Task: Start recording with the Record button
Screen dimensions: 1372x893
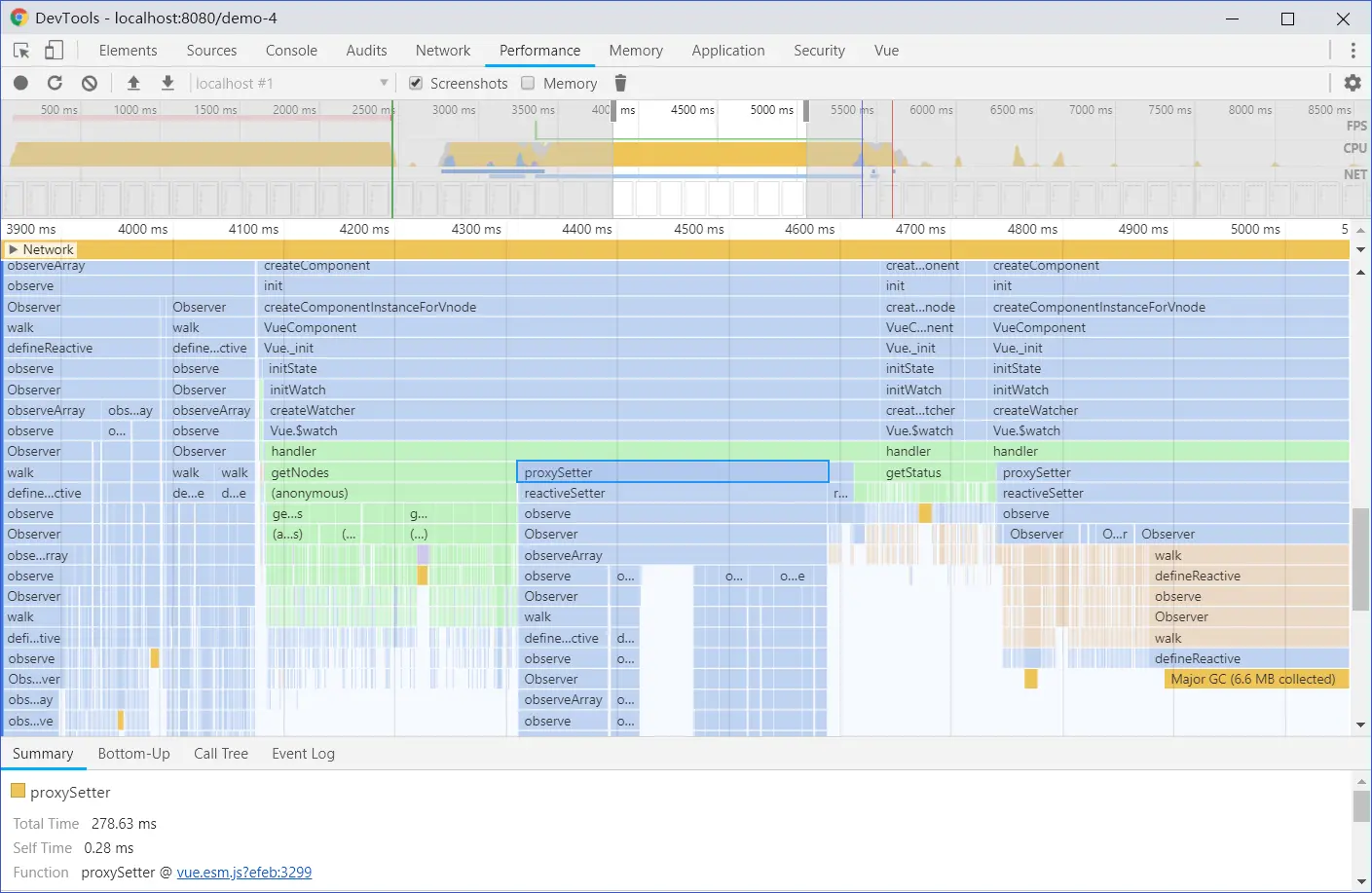Action: point(20,84)
